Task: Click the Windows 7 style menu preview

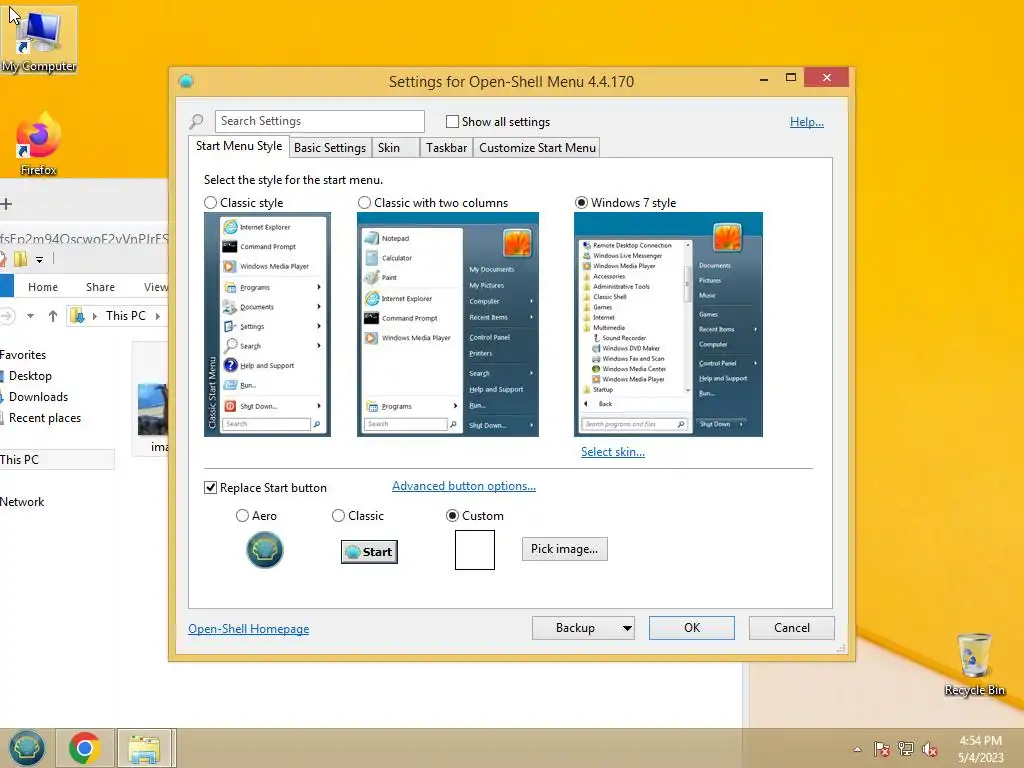Action: point(668,325)
